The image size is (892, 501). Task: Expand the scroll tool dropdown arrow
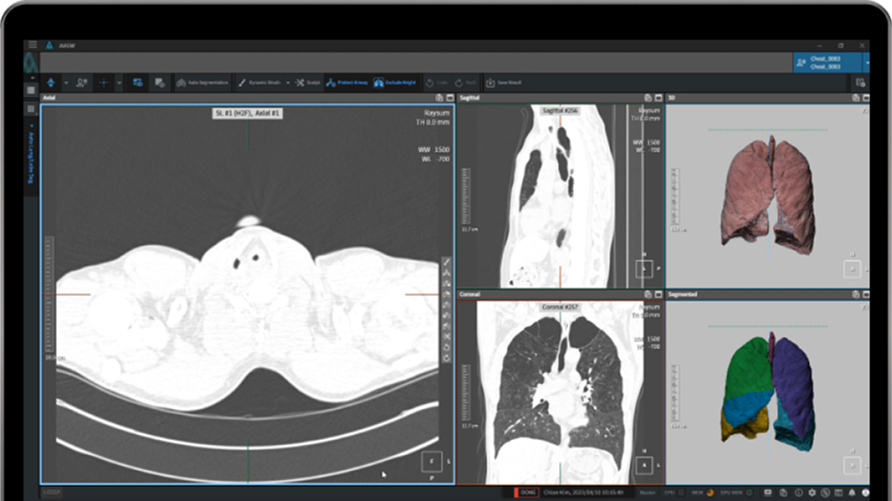point(66,82)
